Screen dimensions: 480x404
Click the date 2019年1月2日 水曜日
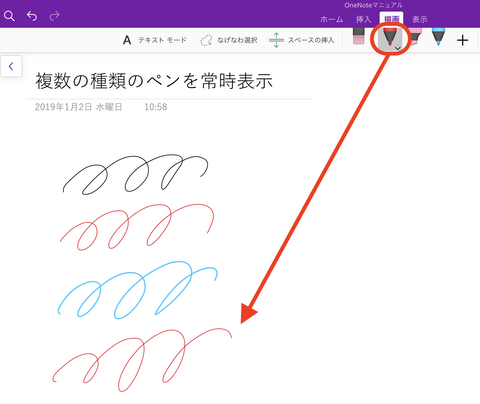79,107
